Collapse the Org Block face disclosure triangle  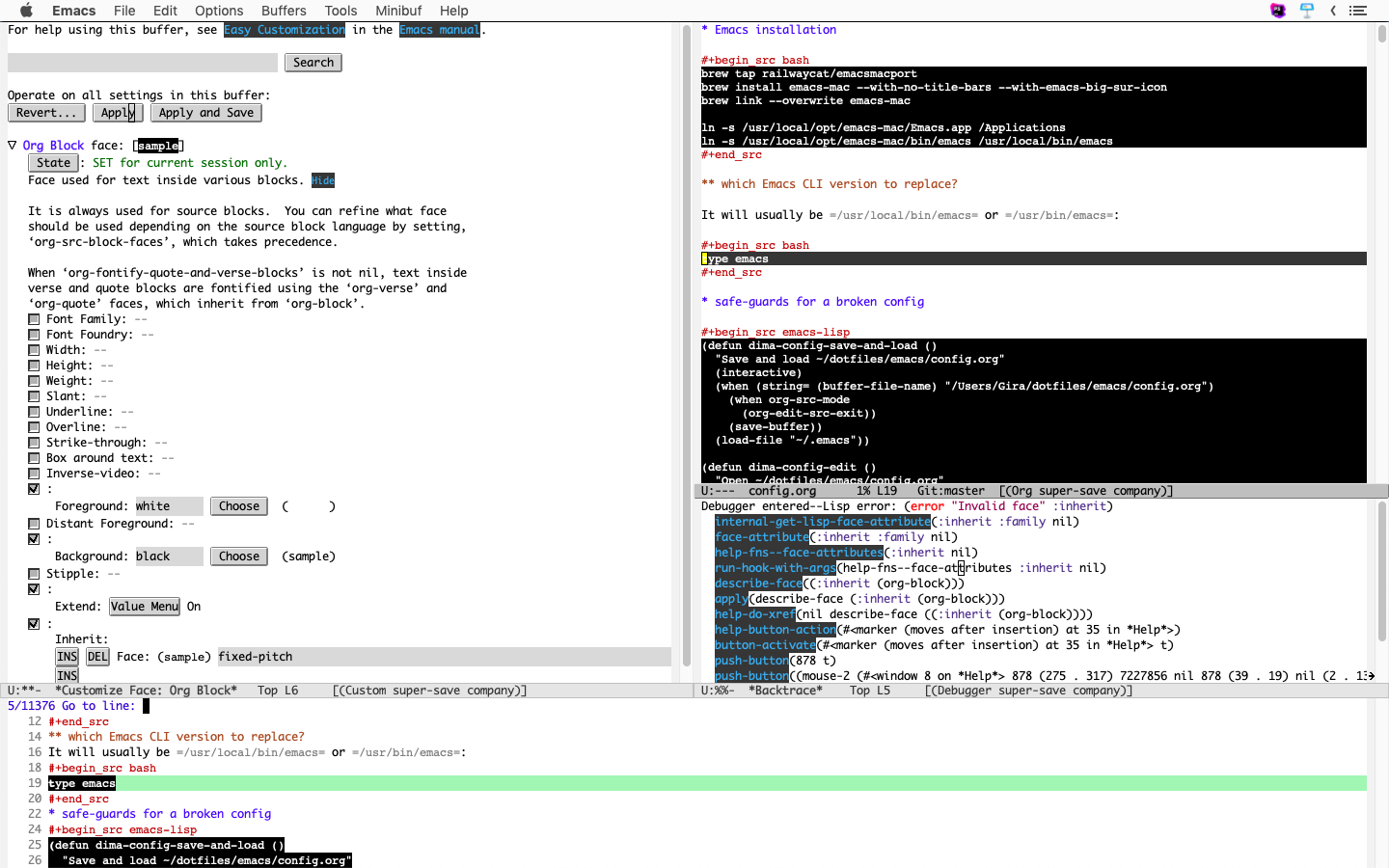pyautogui.click(x=12, y=145)
